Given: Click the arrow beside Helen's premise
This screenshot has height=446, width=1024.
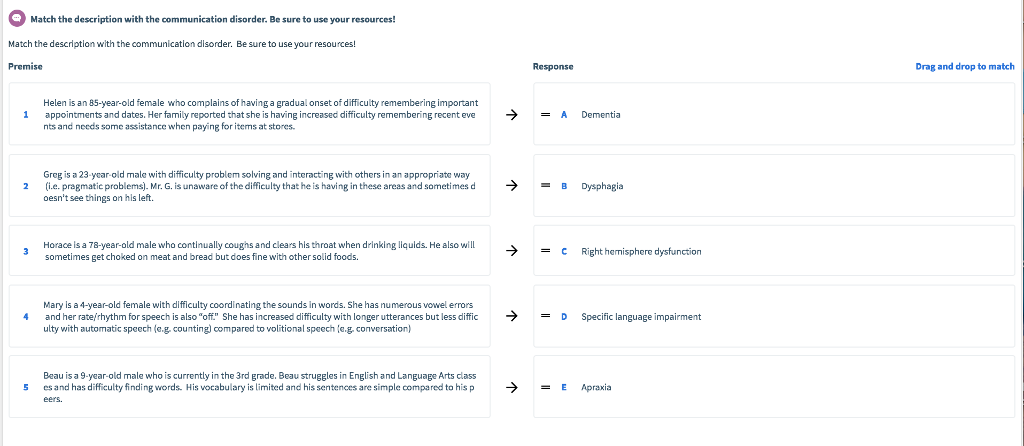Looking at the screenshot, I should pos(512,115).
